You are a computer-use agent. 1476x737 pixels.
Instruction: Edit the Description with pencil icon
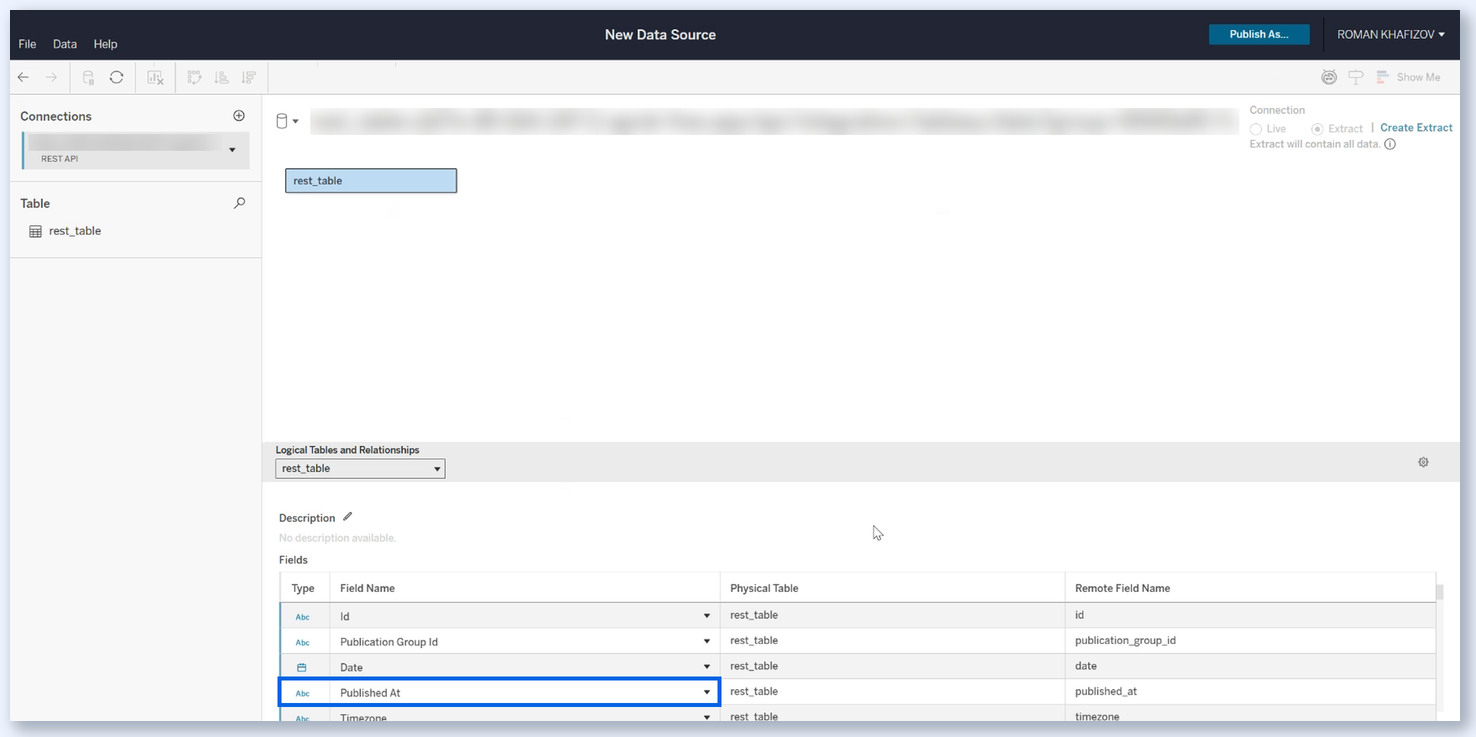[347, 517]
